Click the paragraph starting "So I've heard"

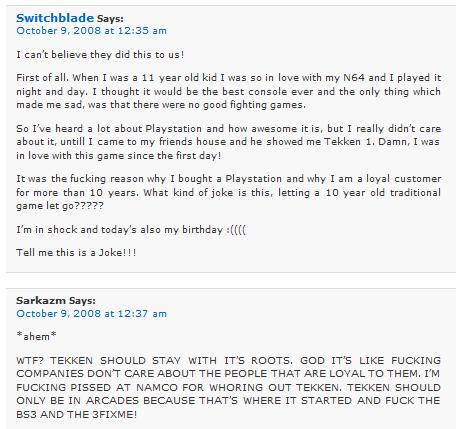coord(229,142)
